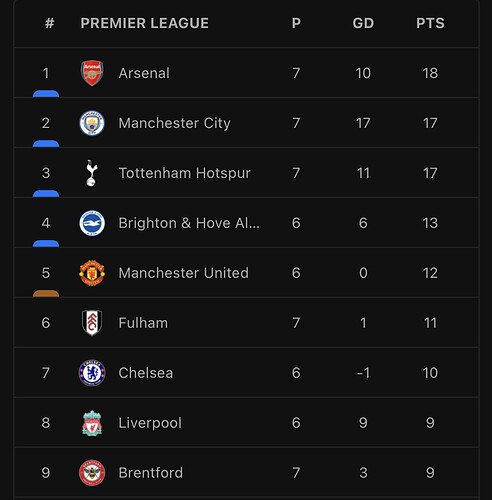Click the Liverpool liver bird crest
The width and height of the screenshot is (492, 500).
[92, 423]
